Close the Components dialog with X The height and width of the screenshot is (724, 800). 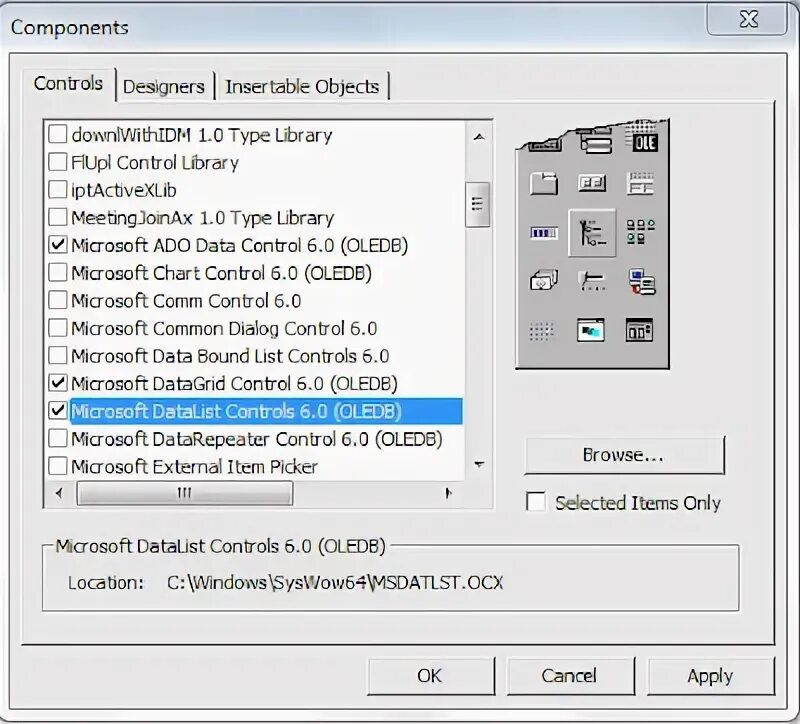coord(748,19)
